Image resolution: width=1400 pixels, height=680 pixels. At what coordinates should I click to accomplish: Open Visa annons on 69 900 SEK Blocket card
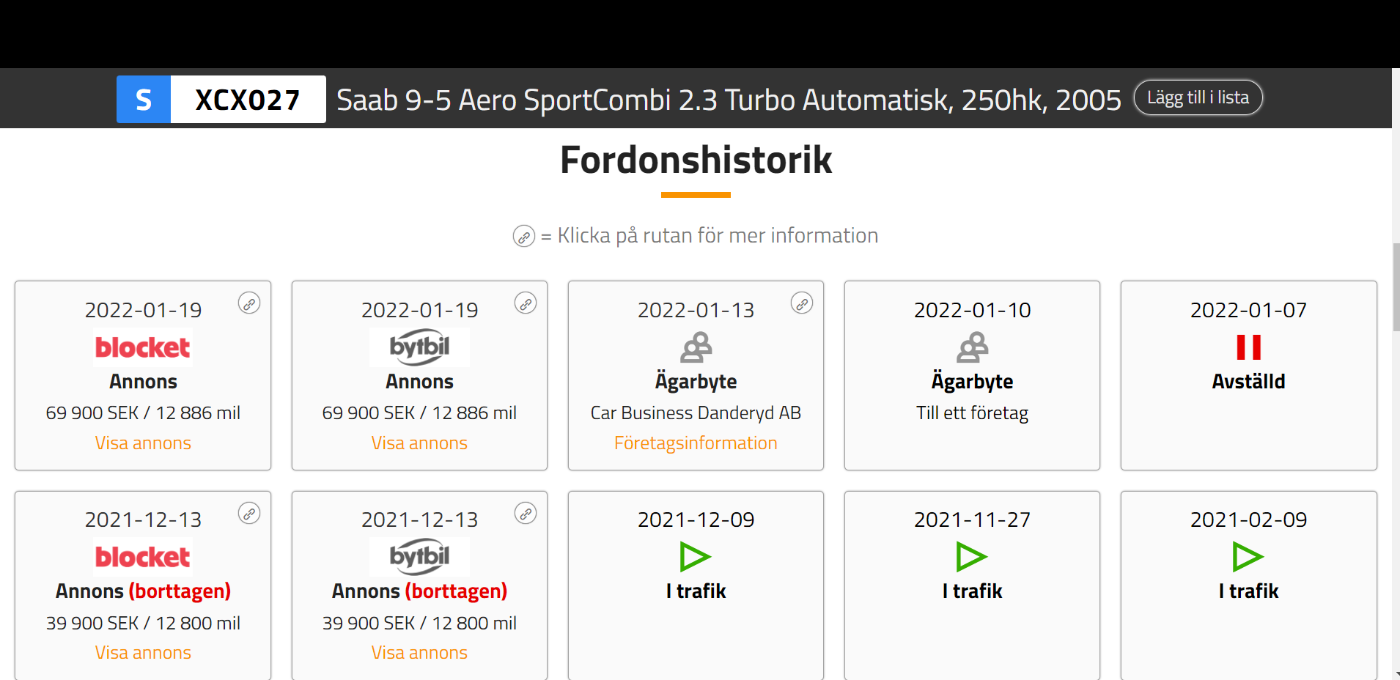(x=143, y=443)
